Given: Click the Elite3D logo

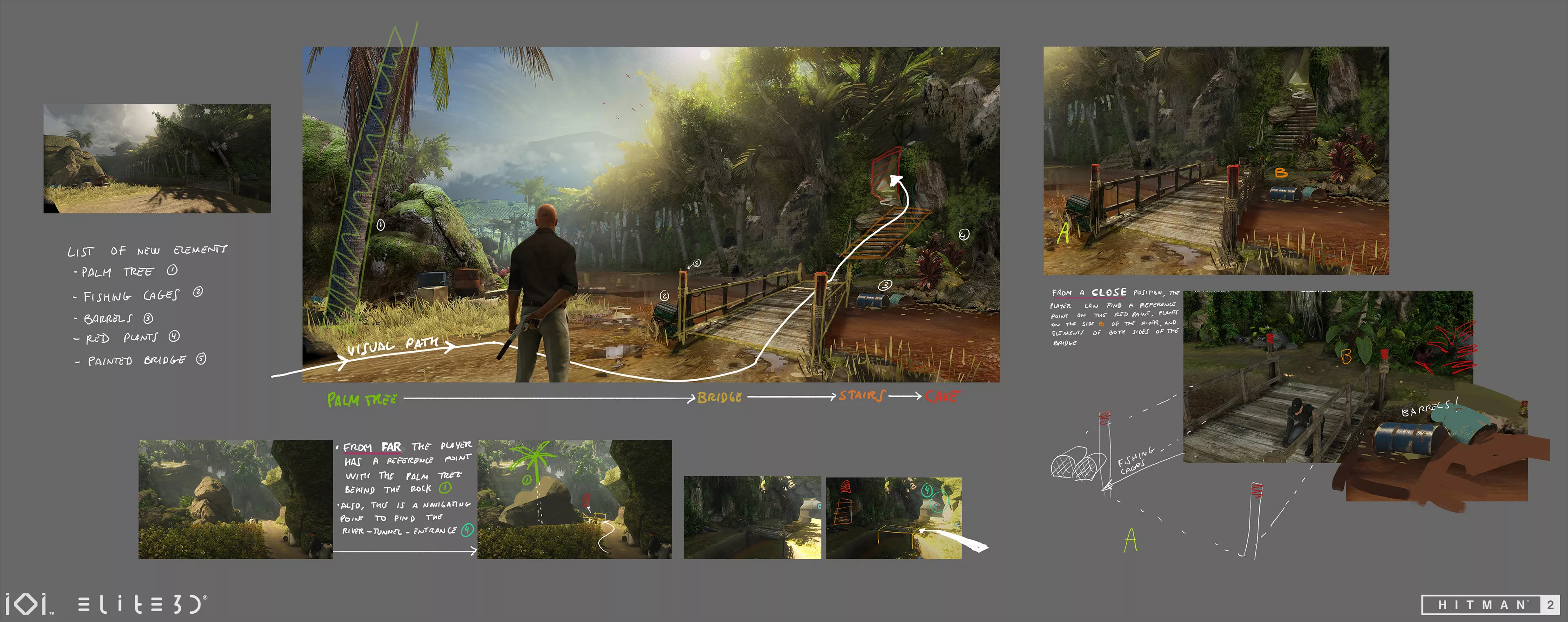Looking at the screenshot, I should coord(142,604).
